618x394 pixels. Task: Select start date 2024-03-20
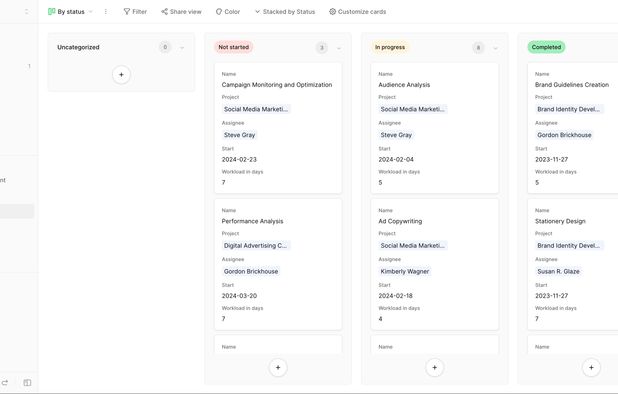pos(239,296)
